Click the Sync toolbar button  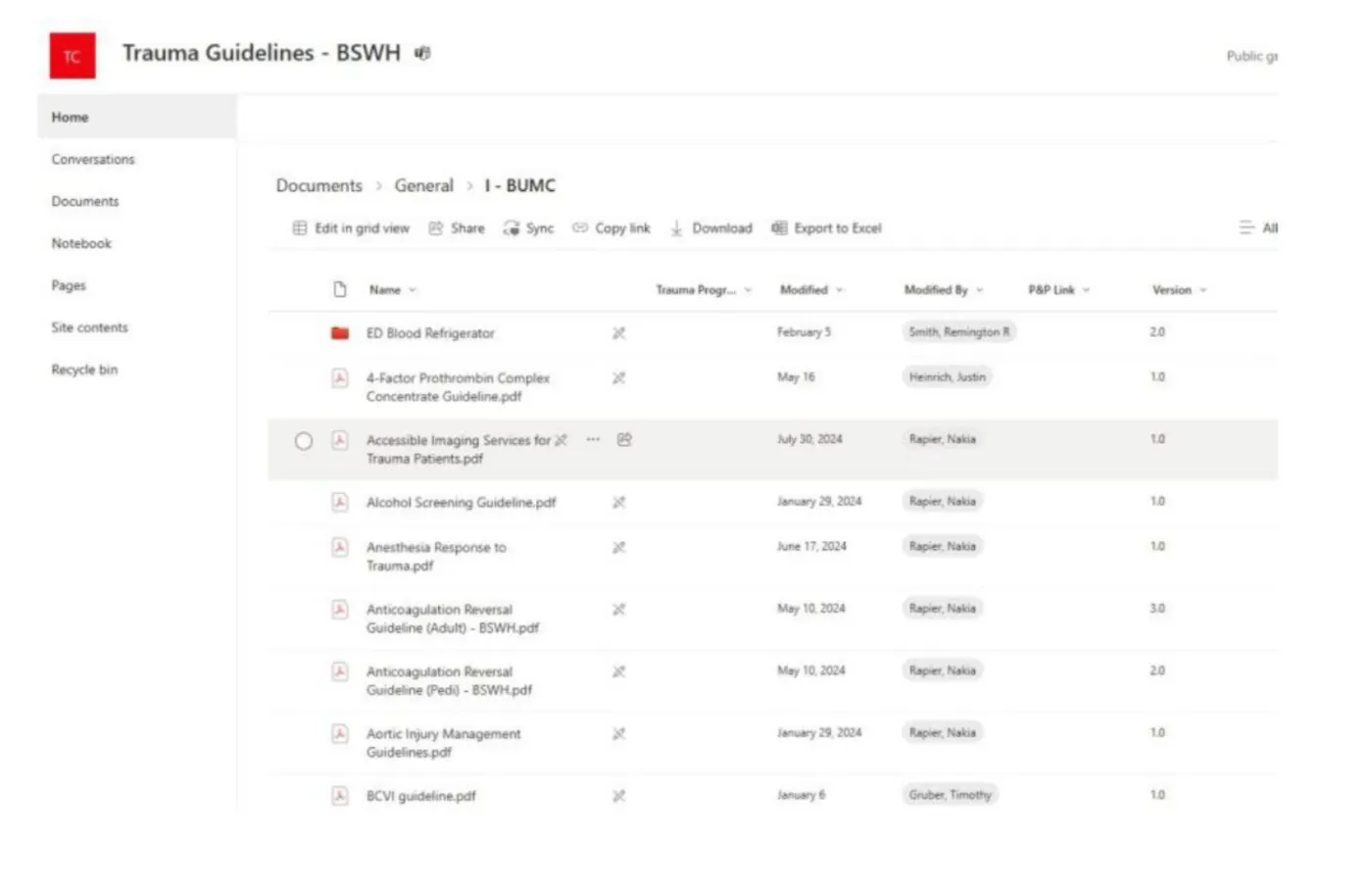click(x=529, y=228)
